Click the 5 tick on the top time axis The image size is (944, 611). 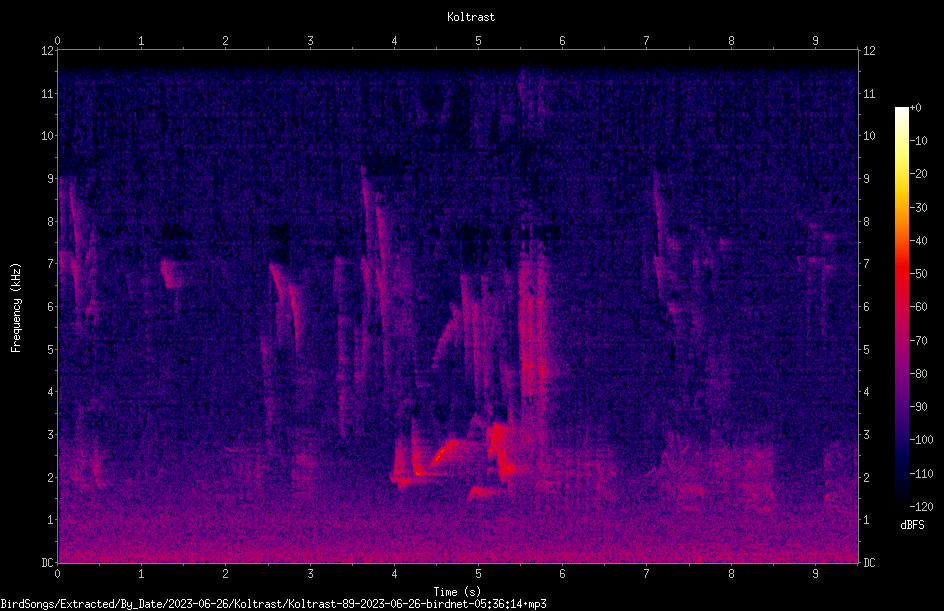coord(479,40)
